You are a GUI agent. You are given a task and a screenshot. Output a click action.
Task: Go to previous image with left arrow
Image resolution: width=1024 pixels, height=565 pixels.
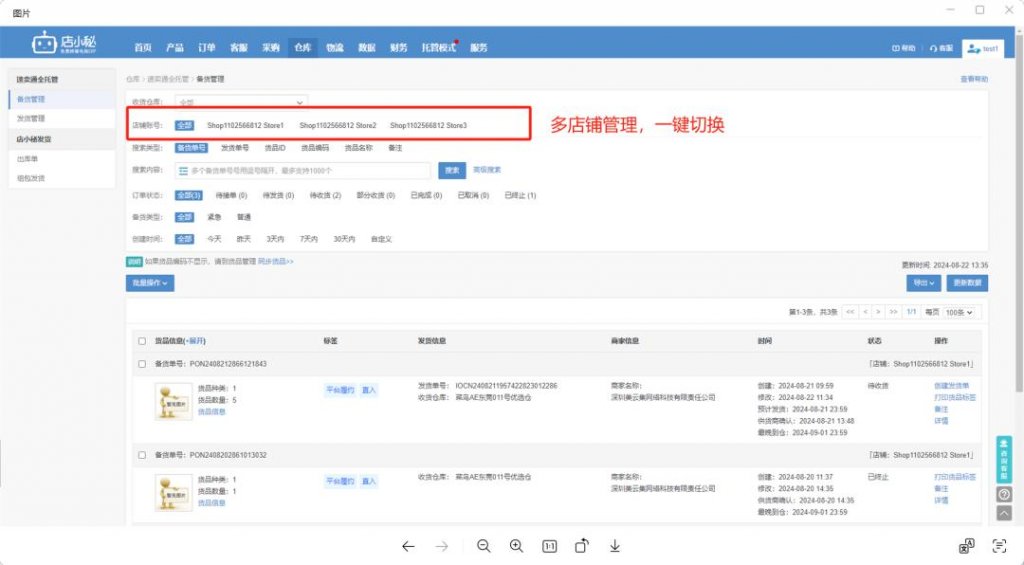click(x=408, y=546)
